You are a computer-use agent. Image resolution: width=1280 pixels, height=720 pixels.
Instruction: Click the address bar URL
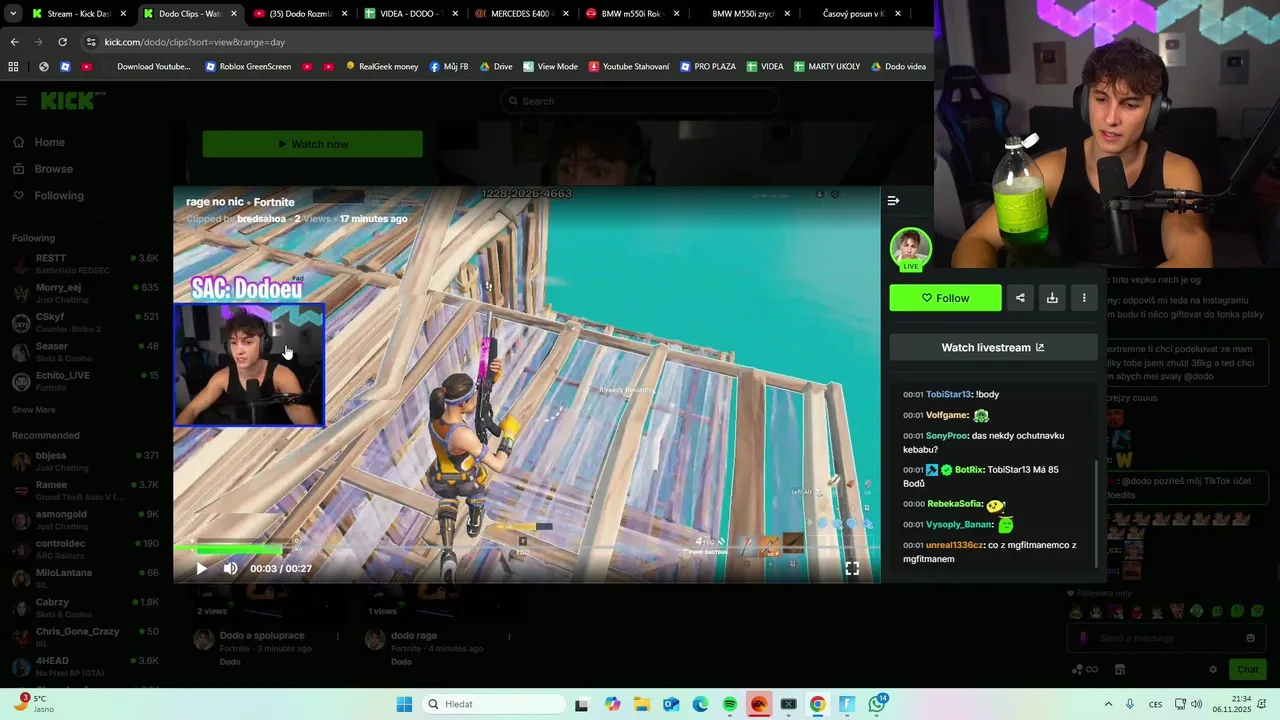click(x=195, y=42)
